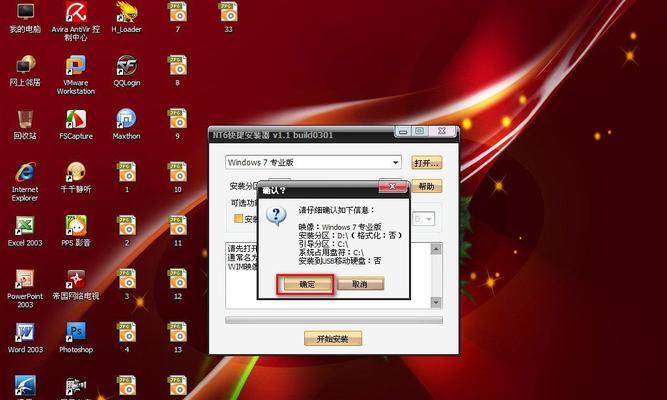This screenshot has width=667, height=400.
Task: Open Network Neighborhood (网上邻居) icon
Action: 25,71
